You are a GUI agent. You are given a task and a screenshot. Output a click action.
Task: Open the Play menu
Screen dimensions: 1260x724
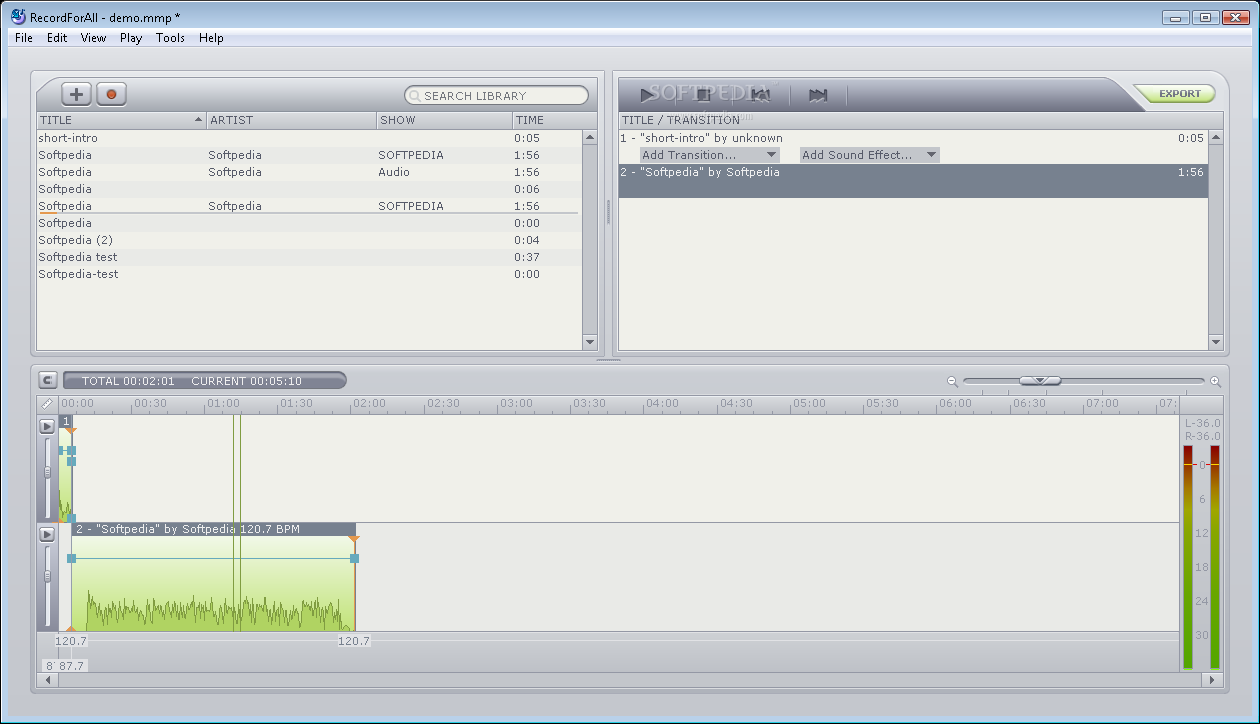point(131,38)
